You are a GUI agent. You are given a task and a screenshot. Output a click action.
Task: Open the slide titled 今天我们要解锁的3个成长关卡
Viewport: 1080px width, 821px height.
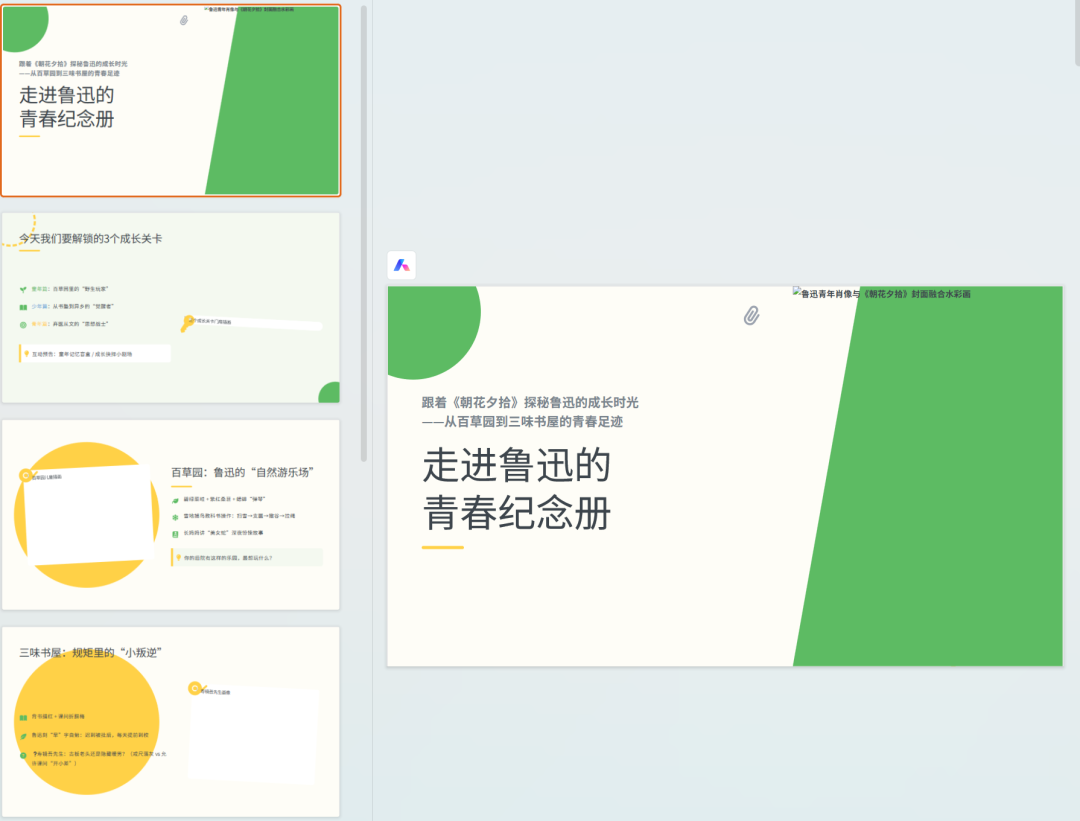coord(170,307)
